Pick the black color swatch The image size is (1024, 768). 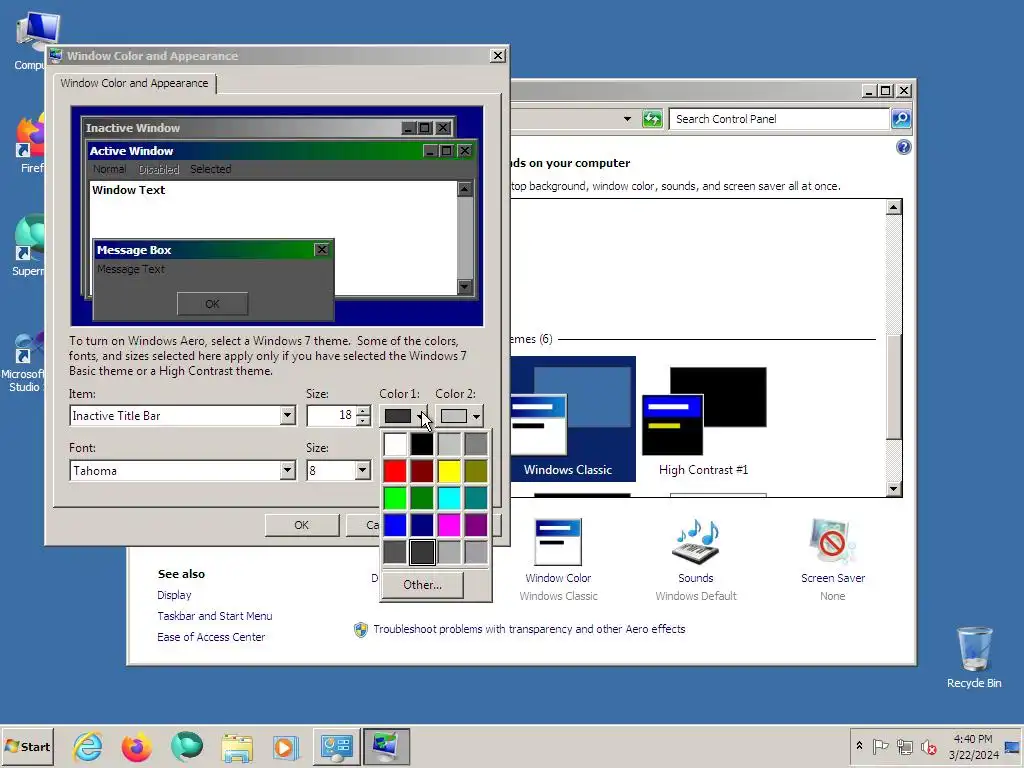[x=422, y=444]
